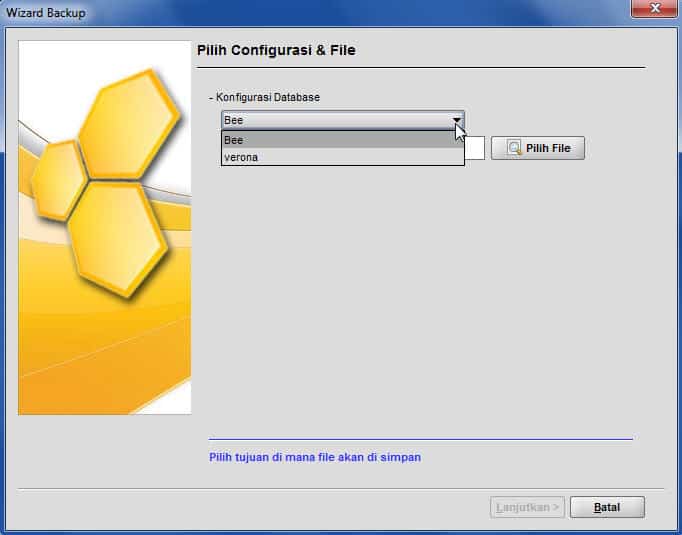Click the 'Wizard Backup' window title
This screenshot has width=682, height=535.
click(x=46, y=13)
